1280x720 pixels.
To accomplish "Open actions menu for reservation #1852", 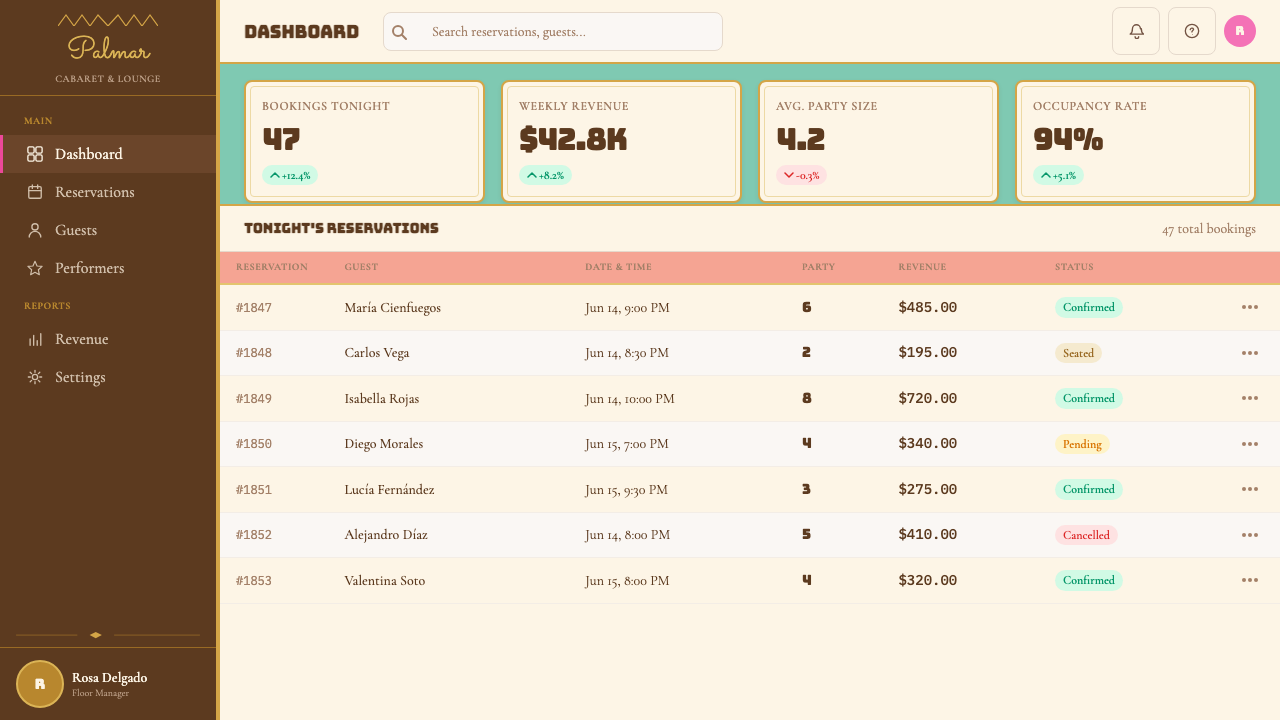I will click(1249, 535).
